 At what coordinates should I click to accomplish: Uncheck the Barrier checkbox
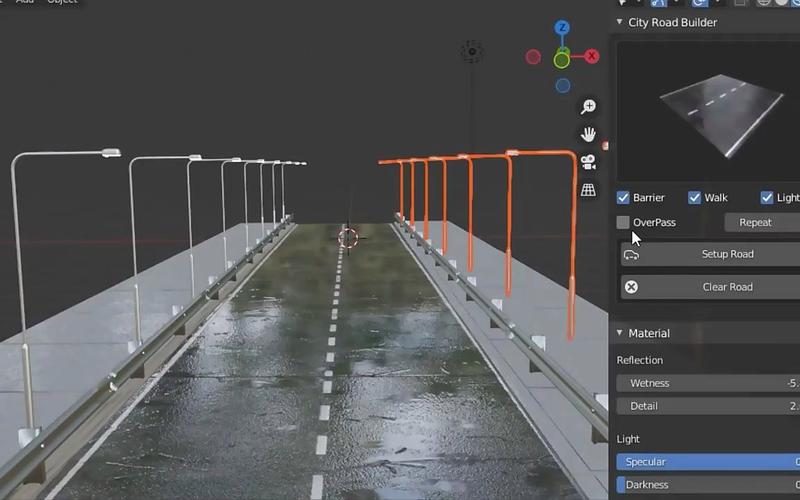tap(623, 198)
